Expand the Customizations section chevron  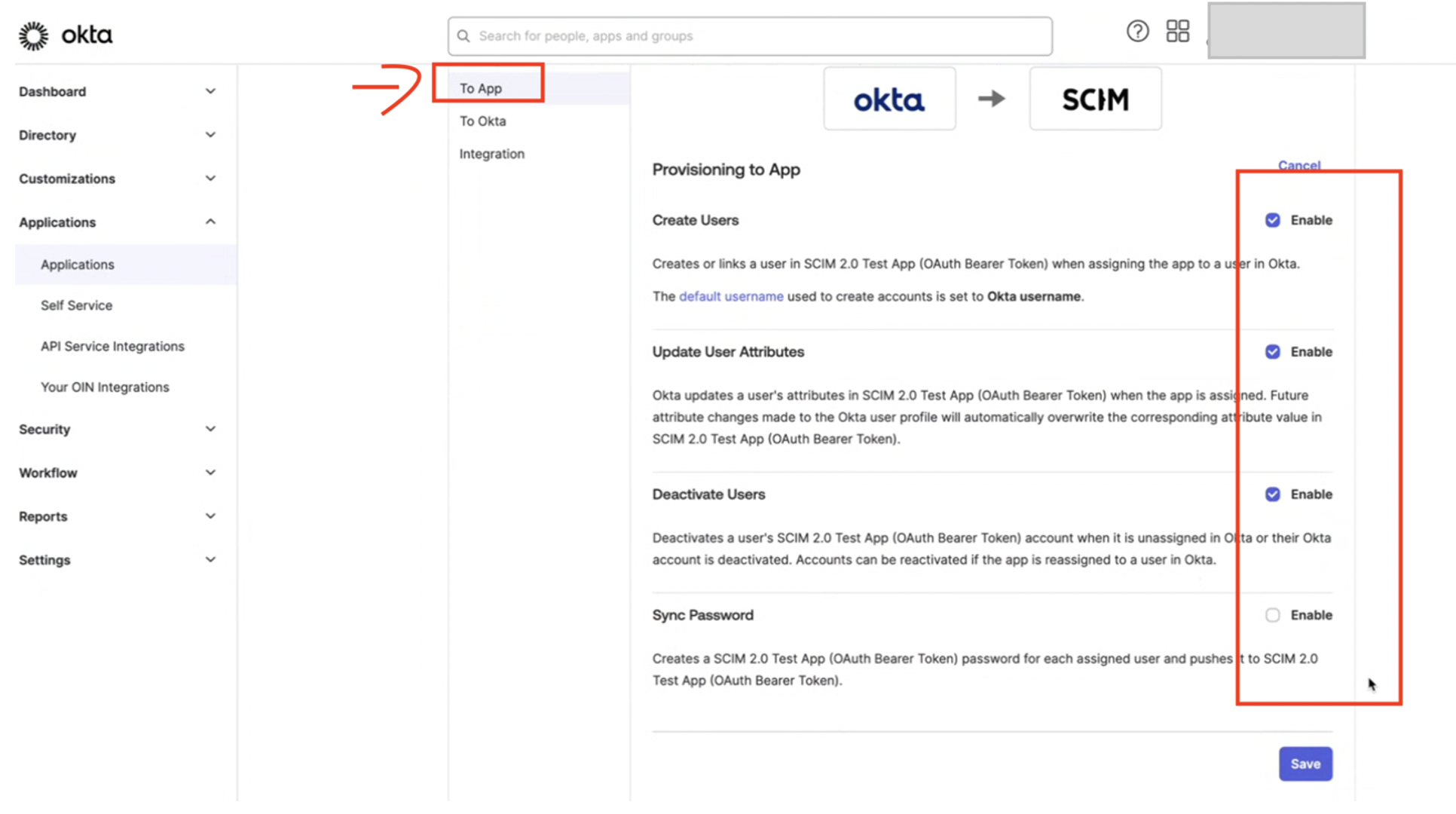210,179
